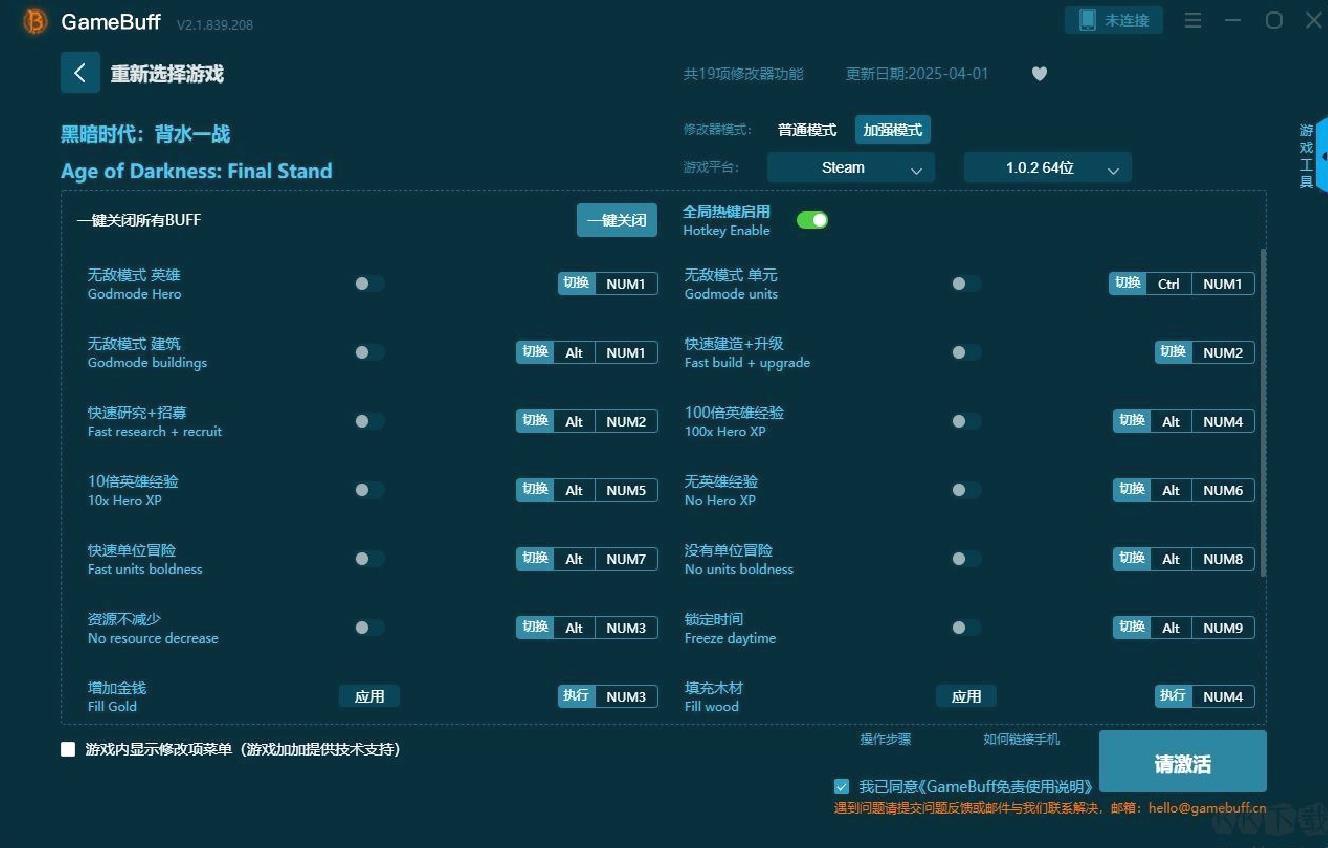1328x848 pixels.
Task: Click the hello@gamebuff.cn email text
Action: click(x=1207, y=808)
